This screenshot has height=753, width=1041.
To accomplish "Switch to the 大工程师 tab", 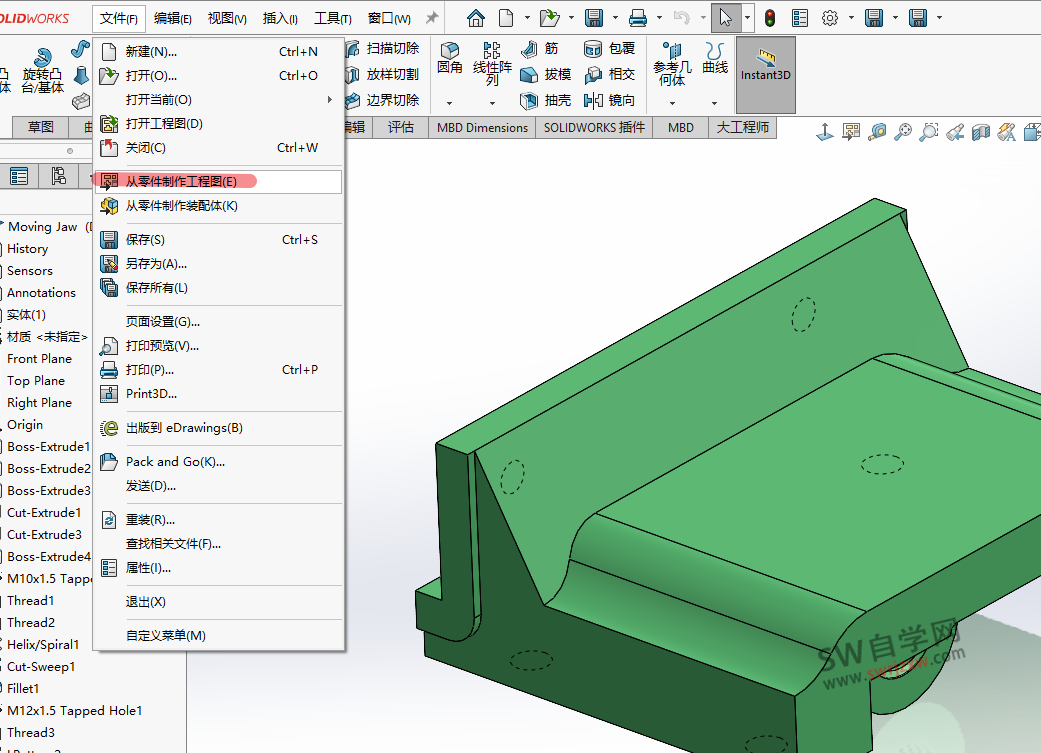I will (742, 127).
